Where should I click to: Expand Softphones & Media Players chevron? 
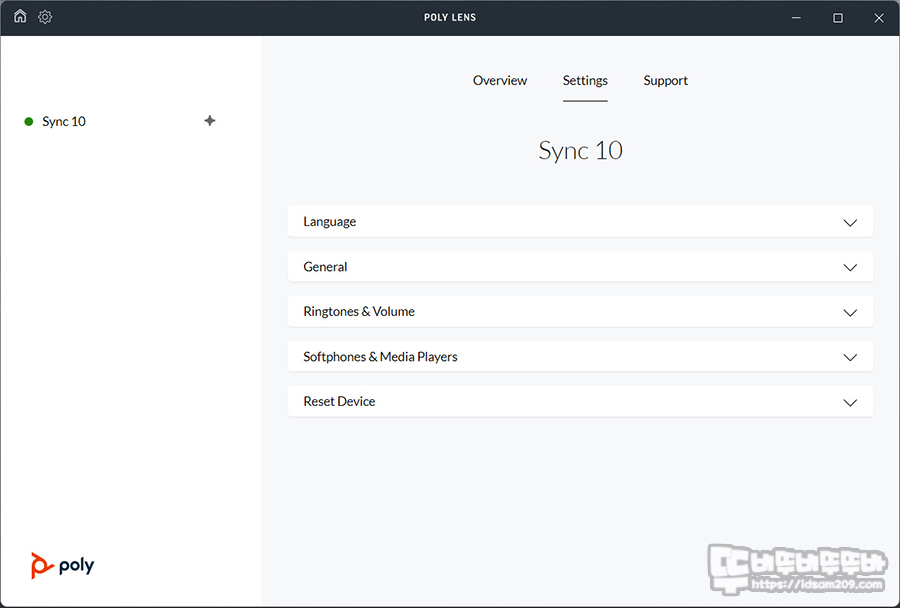[x=850, y=358]
